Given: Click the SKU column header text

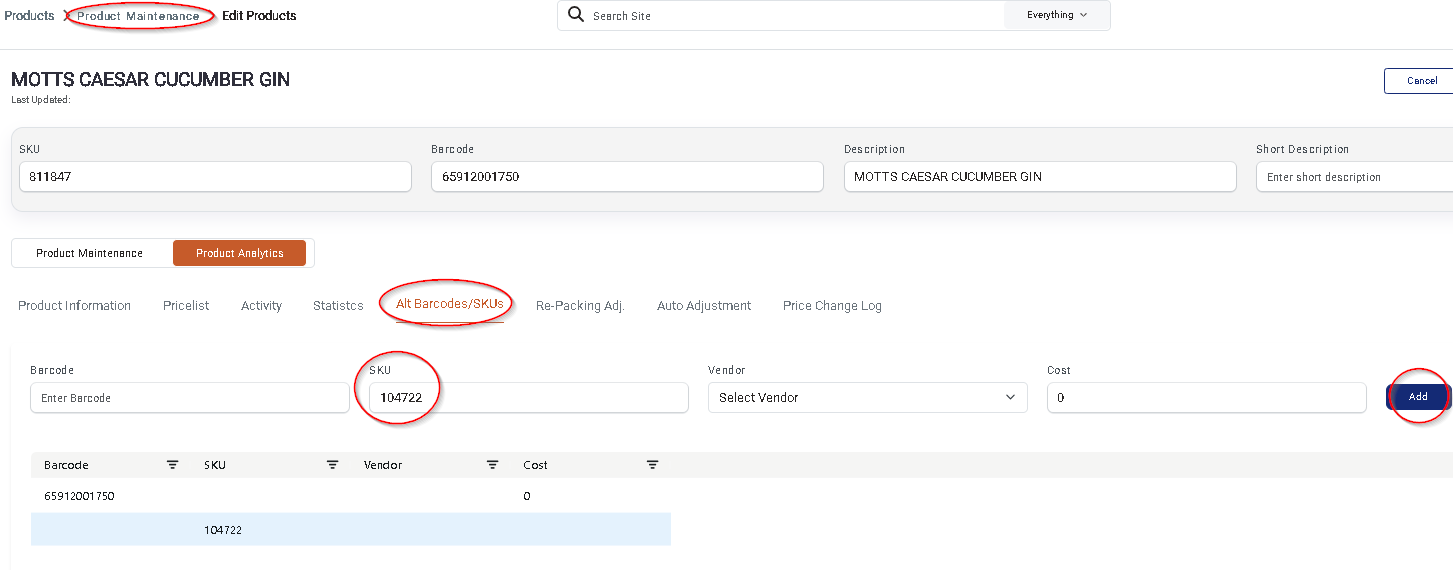Looking at the screenshot, I should pos(214,465).
